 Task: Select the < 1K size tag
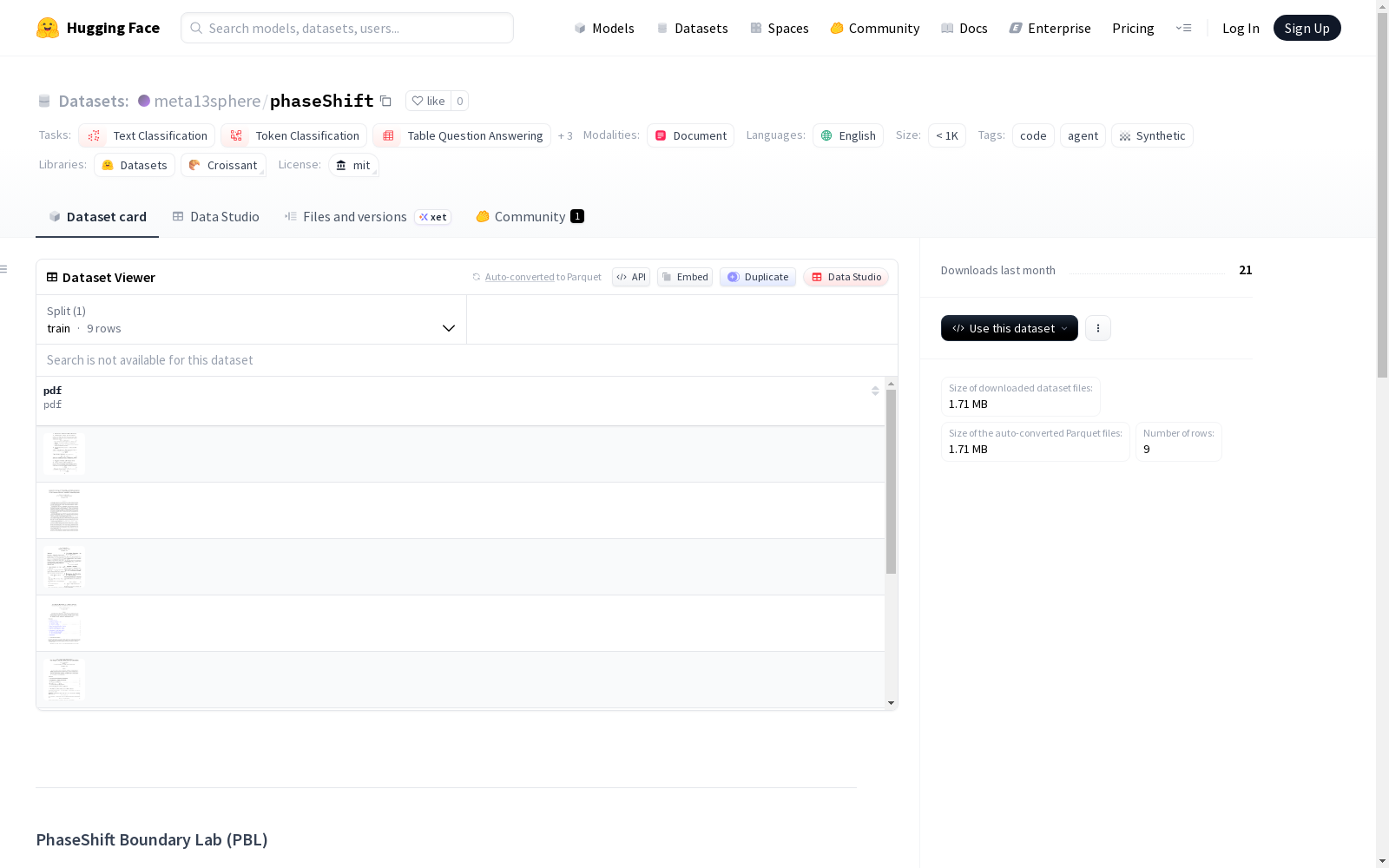[947, 135]
